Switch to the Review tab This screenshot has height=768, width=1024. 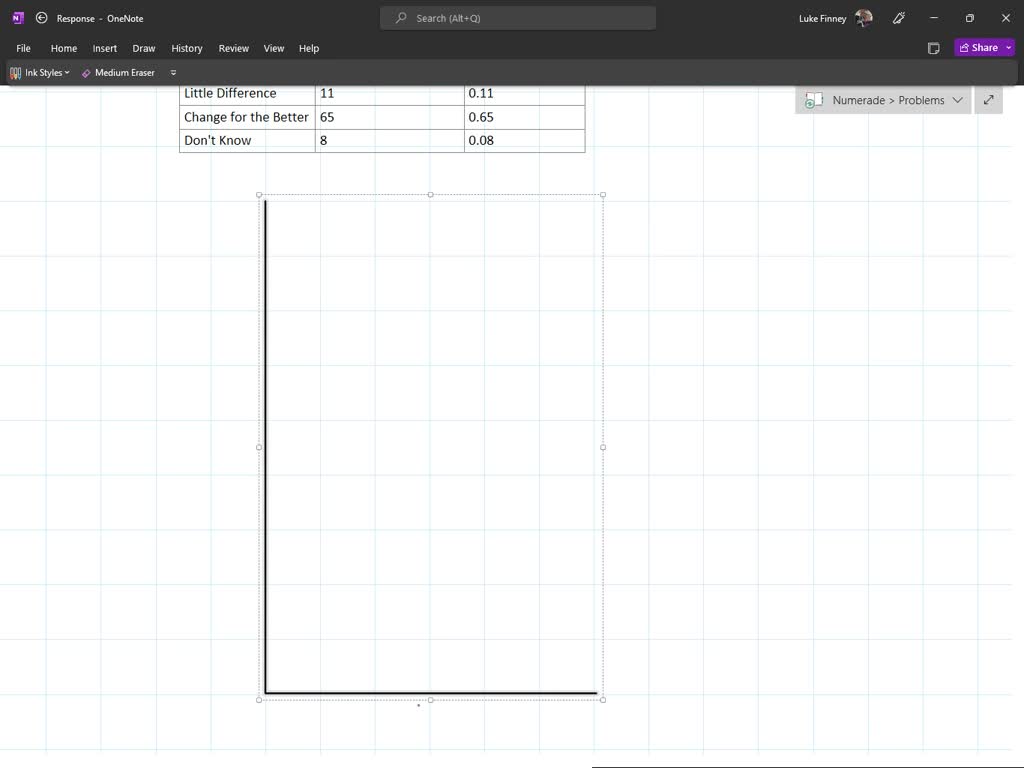233,48
